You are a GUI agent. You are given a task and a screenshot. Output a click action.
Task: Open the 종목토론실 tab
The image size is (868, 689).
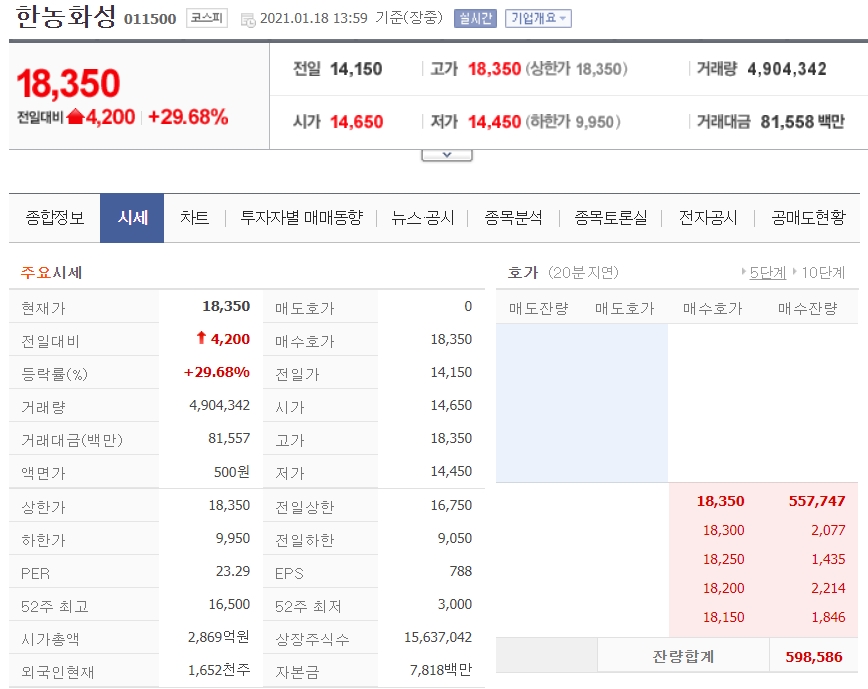(611, 217)
